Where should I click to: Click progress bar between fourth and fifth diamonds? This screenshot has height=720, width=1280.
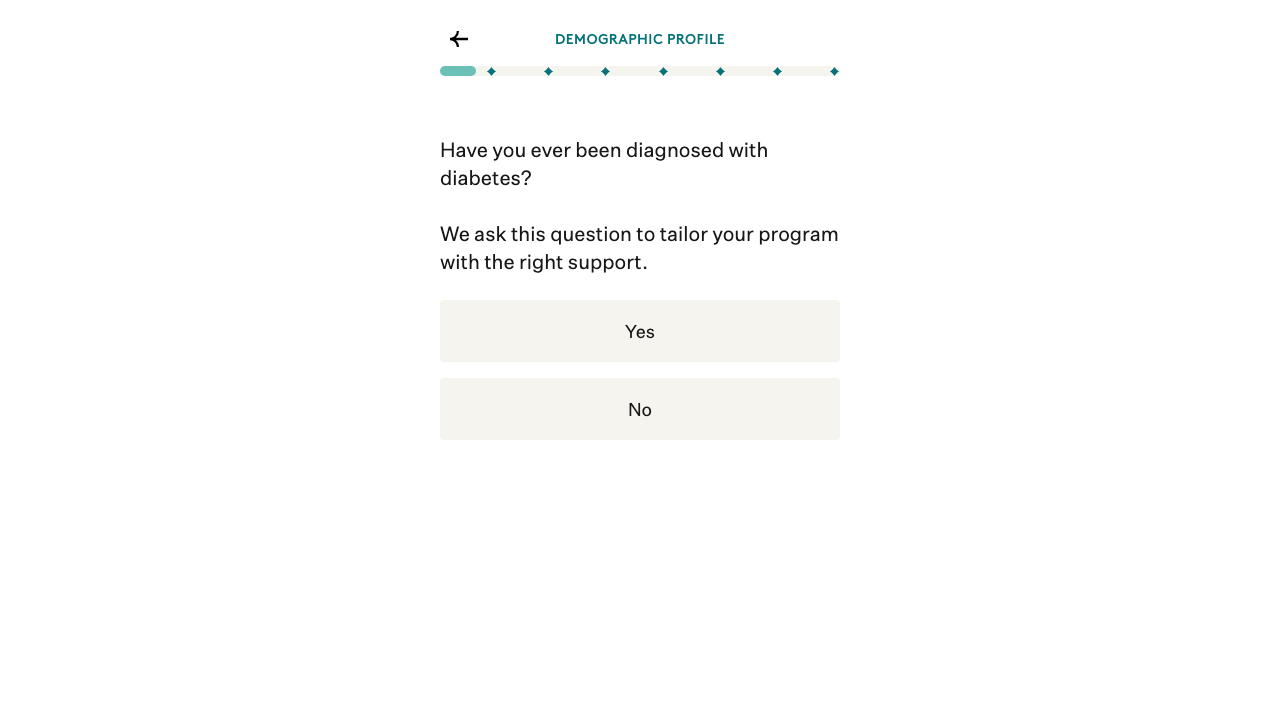692,71
